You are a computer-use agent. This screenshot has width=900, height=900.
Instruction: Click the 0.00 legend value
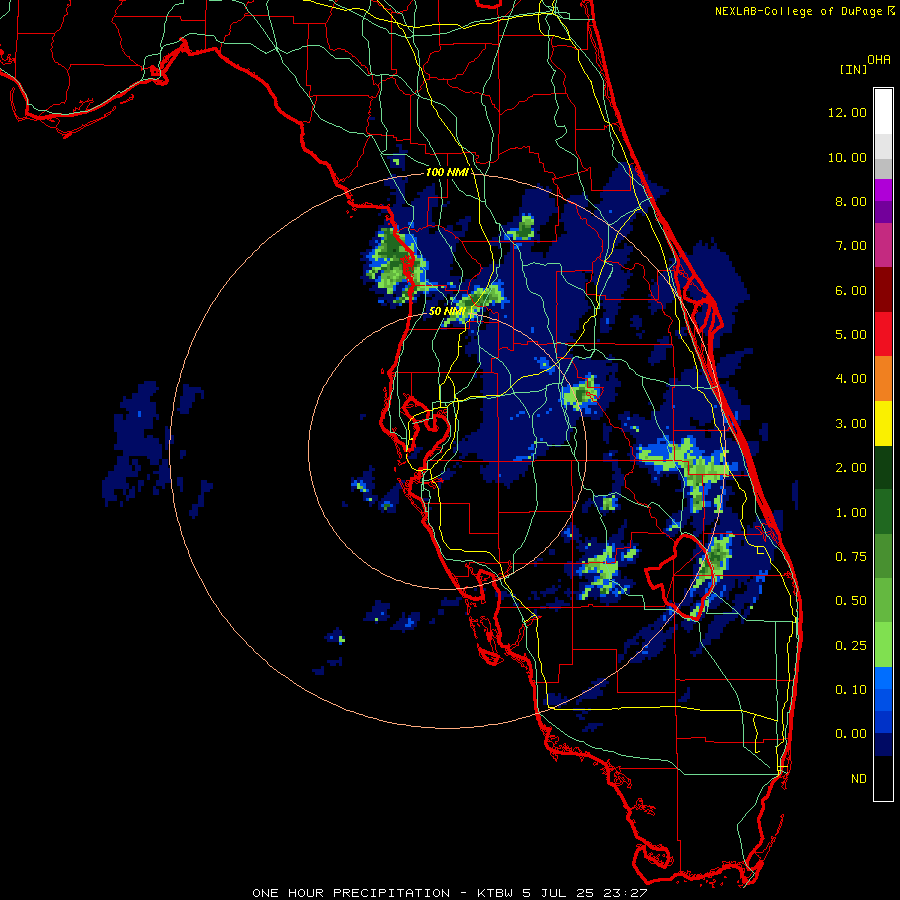pyautogui.click(x=851, y=734)
